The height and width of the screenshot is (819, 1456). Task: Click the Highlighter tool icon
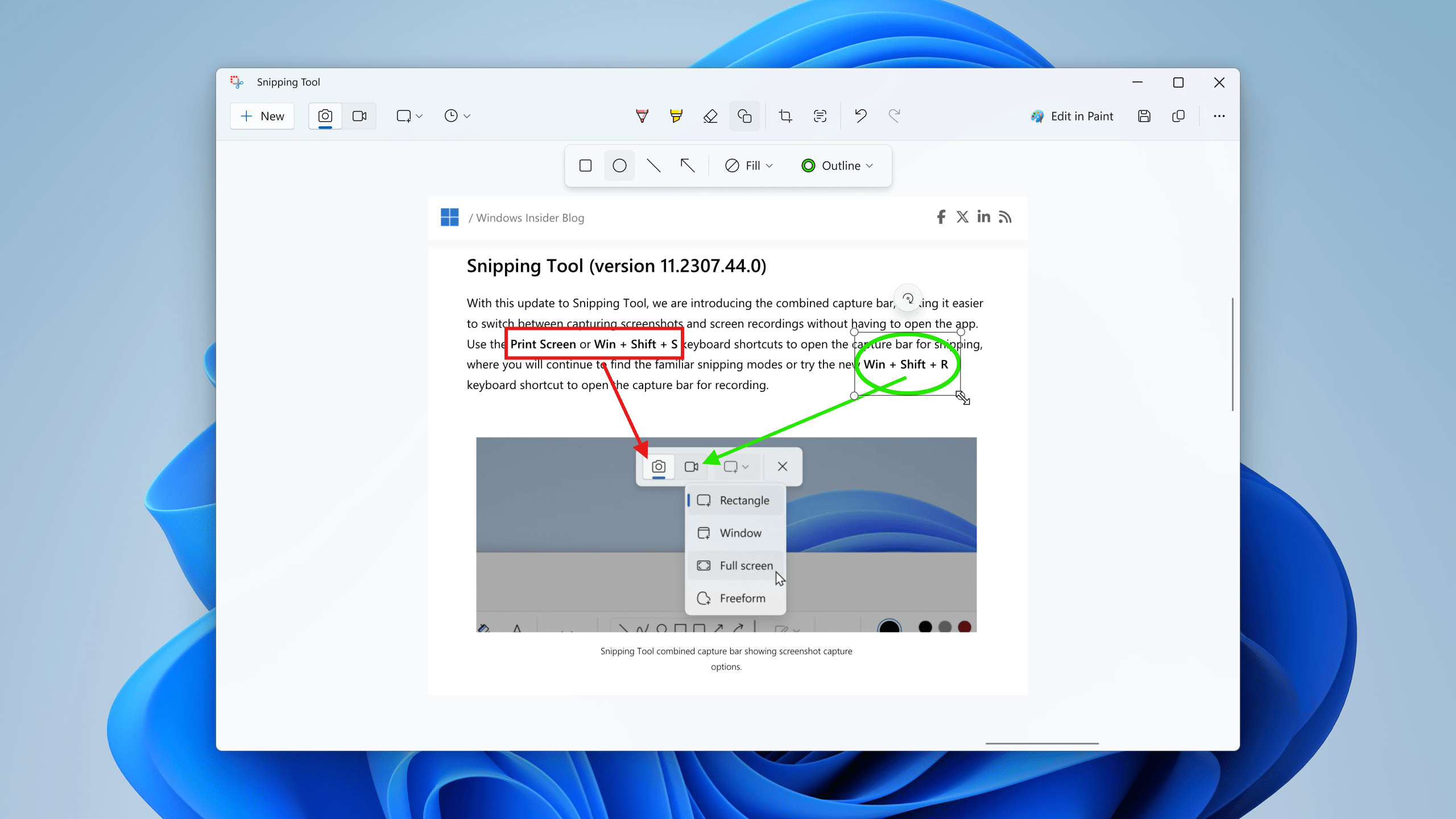[677, 116]
